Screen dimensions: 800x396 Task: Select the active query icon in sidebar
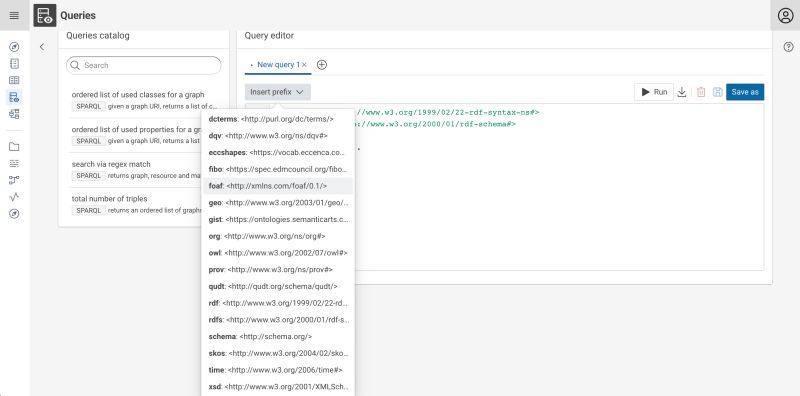coord(14,97)
